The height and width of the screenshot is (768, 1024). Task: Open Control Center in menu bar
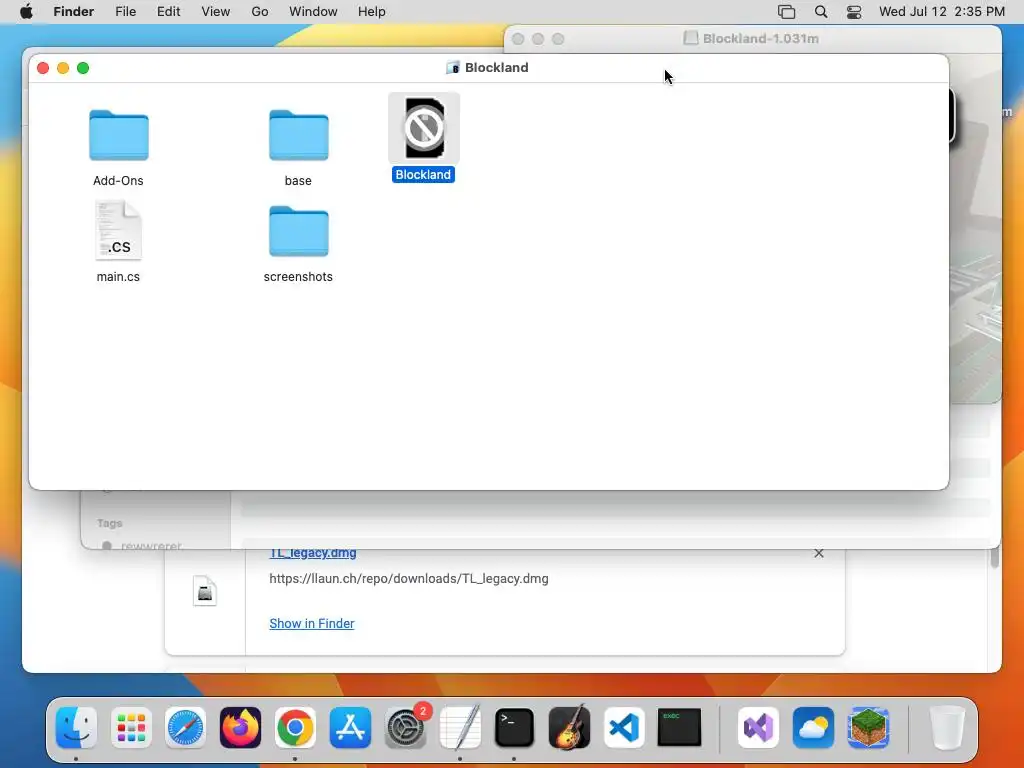pos(854,12)
